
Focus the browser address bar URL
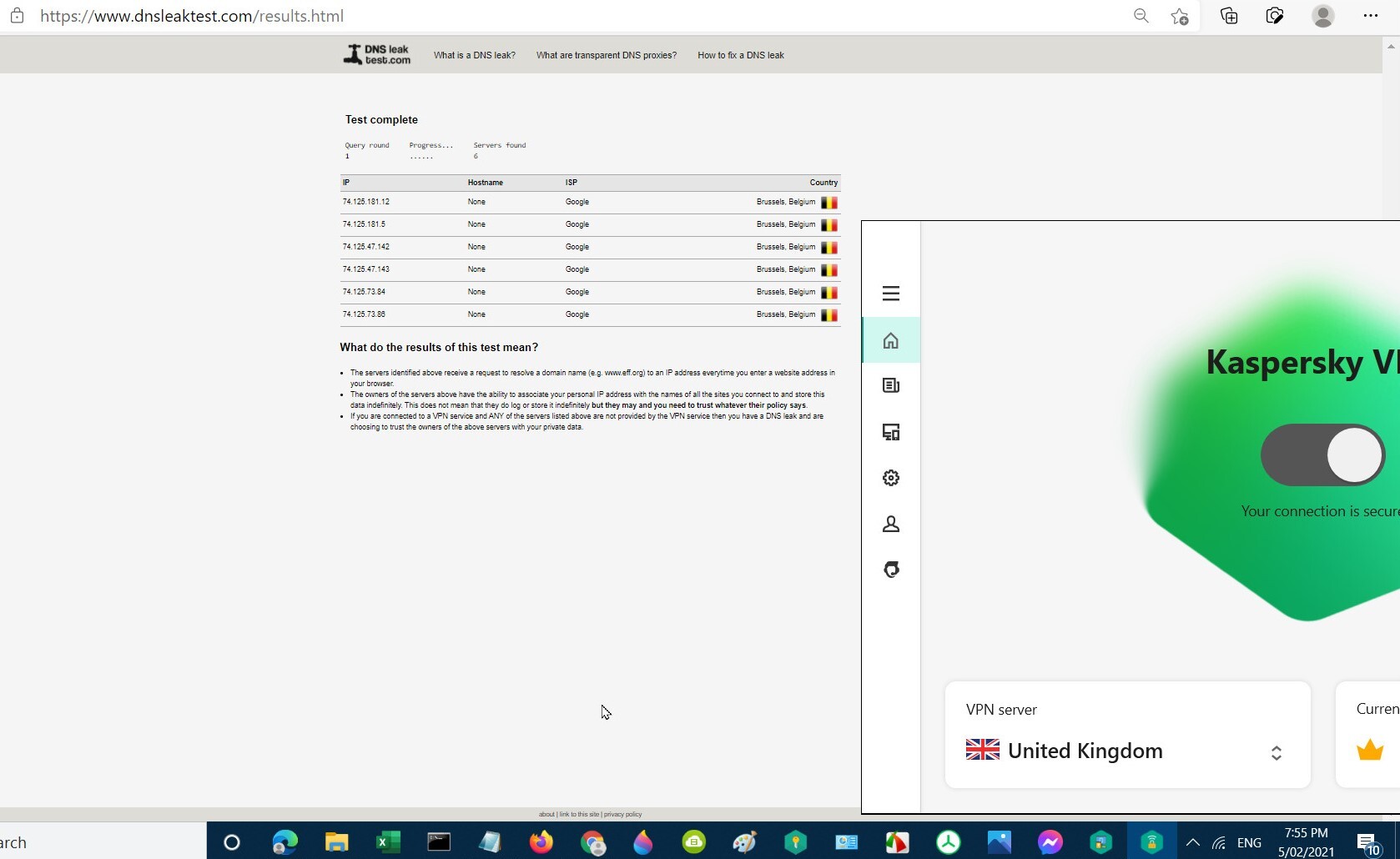[192, 16]
